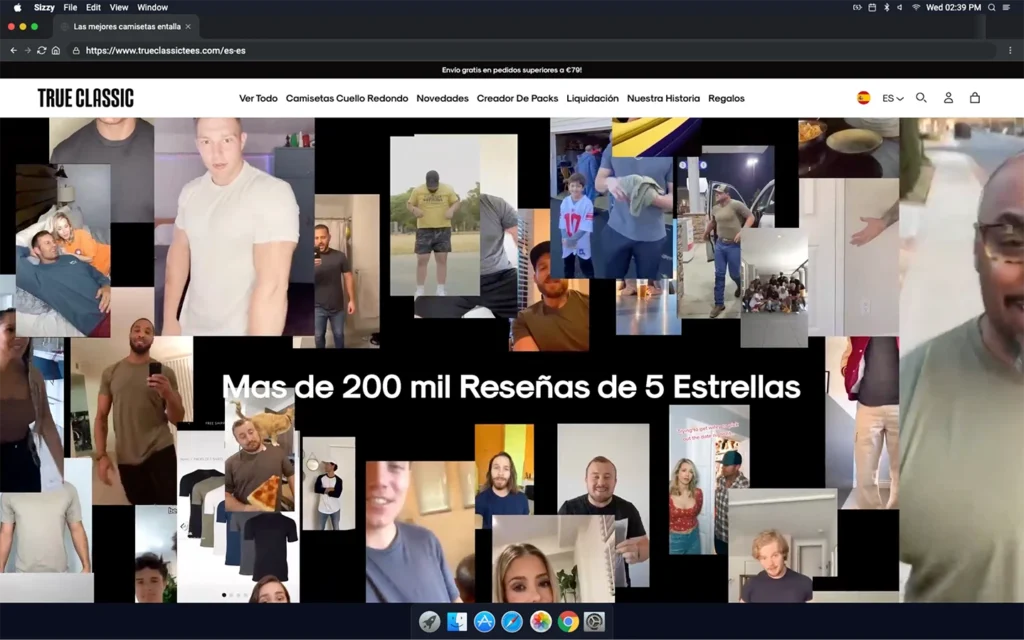Open the site search magnifier icon

coord(921,98)
